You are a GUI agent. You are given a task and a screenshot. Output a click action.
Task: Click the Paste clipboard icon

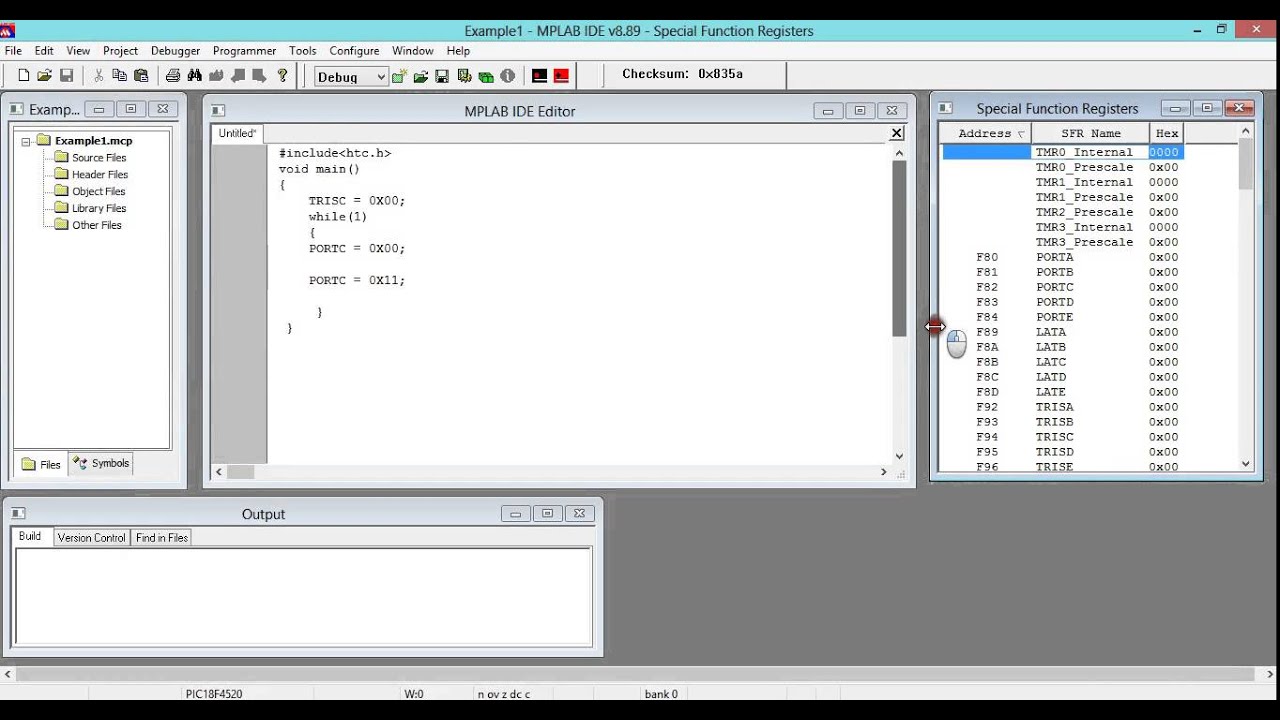click(x=141, y=76)
